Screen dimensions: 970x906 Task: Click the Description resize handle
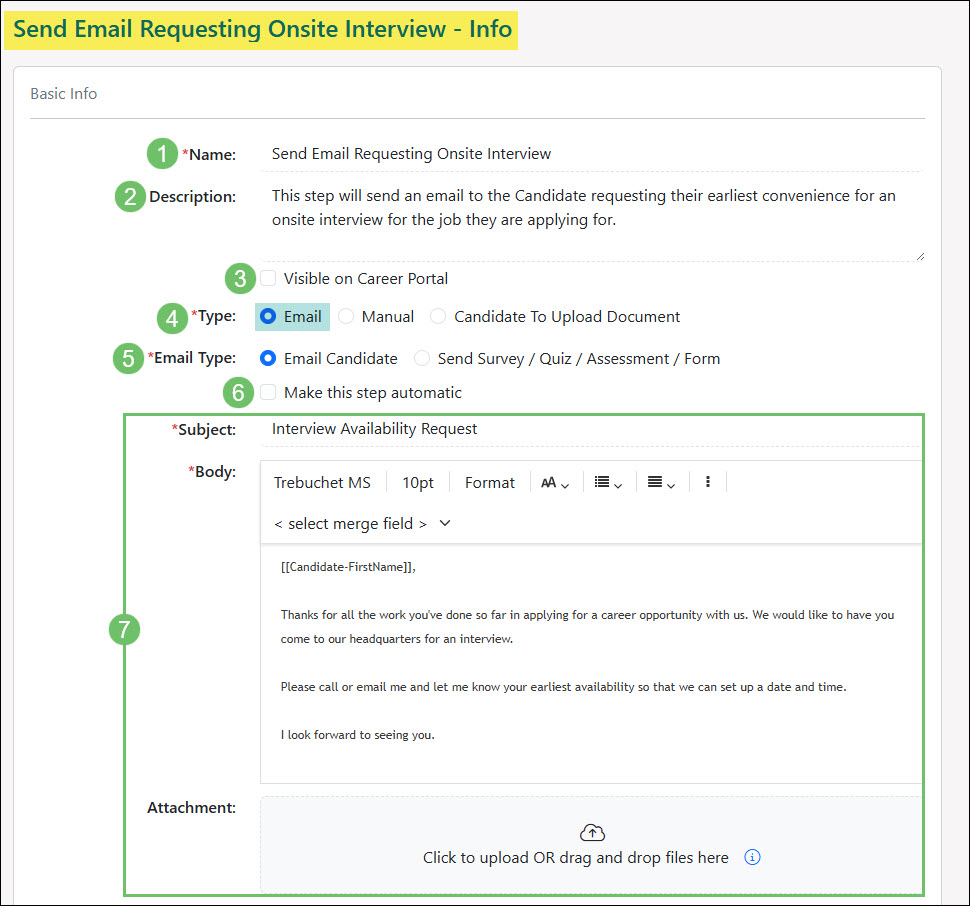coord(920,258)
